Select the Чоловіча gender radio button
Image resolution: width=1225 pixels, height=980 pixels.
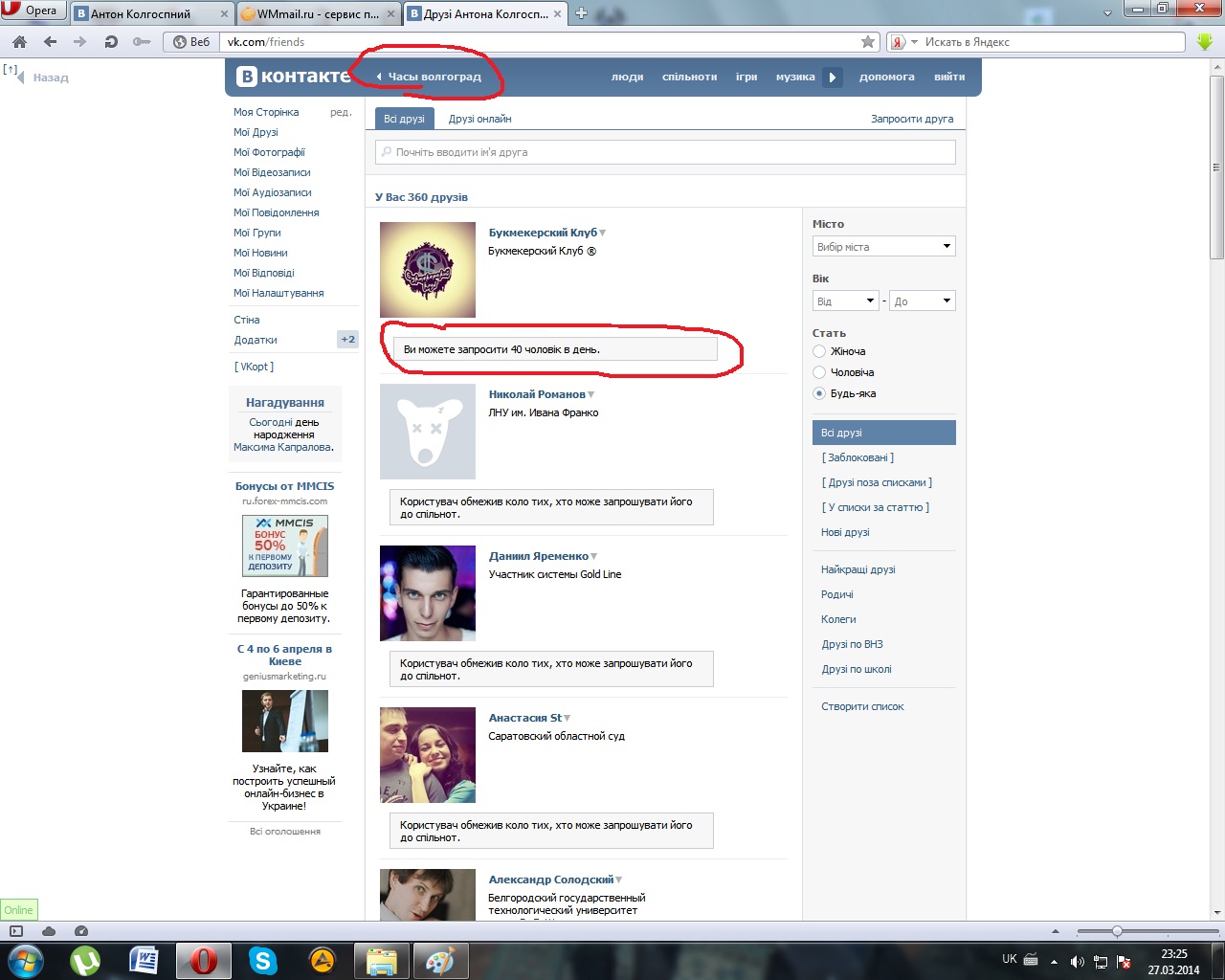(x=819, y=372)
